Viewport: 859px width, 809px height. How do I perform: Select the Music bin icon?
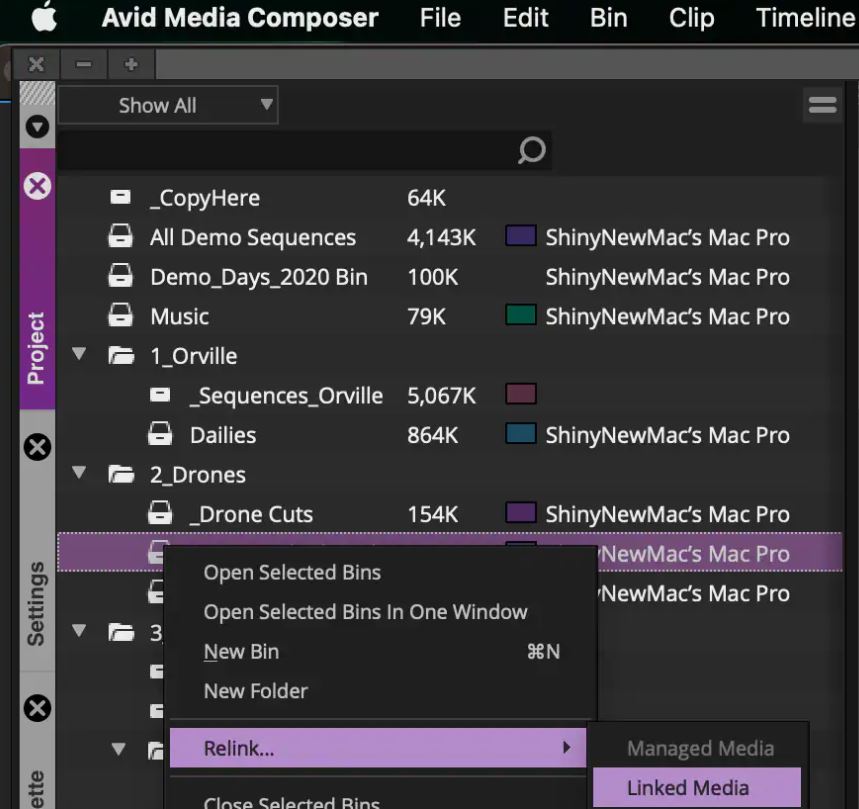pos(121,315)
